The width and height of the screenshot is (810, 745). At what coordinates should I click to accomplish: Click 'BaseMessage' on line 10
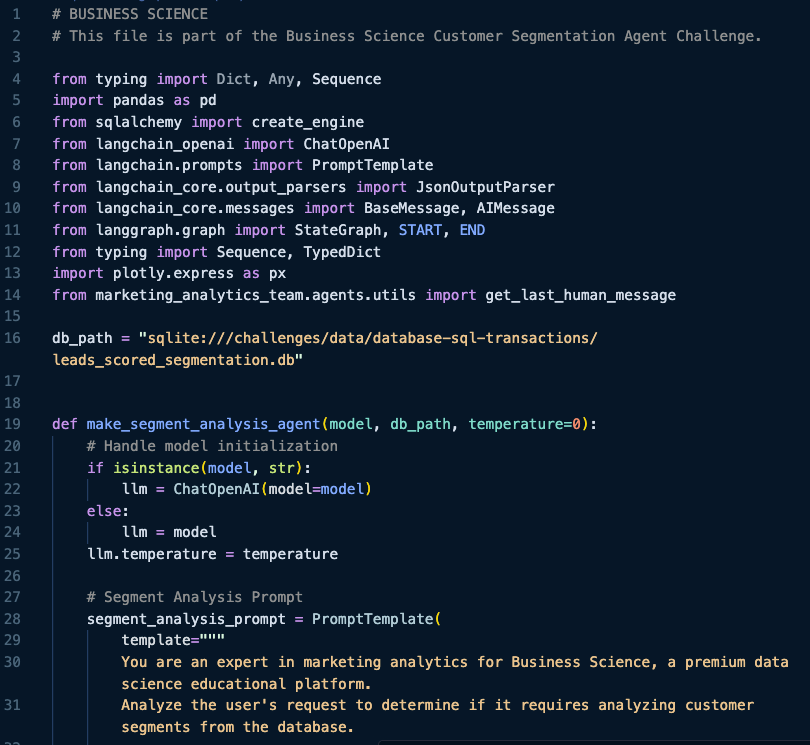tap(411, 208)
